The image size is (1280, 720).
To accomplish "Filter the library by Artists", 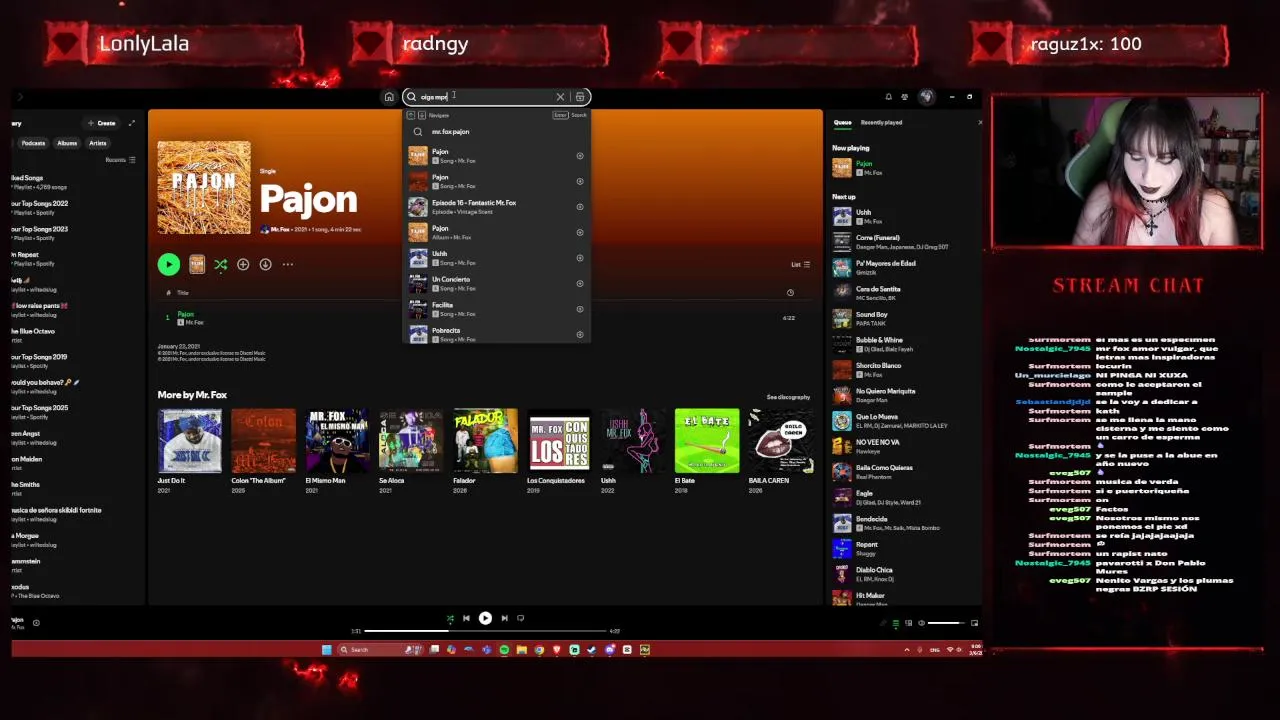I will point(98,143).
